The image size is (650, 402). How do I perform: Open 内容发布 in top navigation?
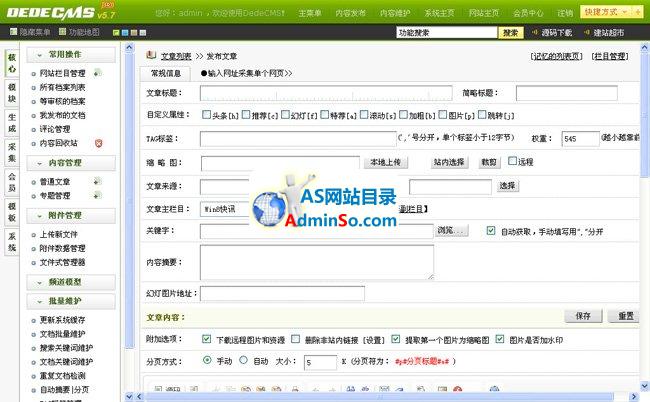[351, 13]
